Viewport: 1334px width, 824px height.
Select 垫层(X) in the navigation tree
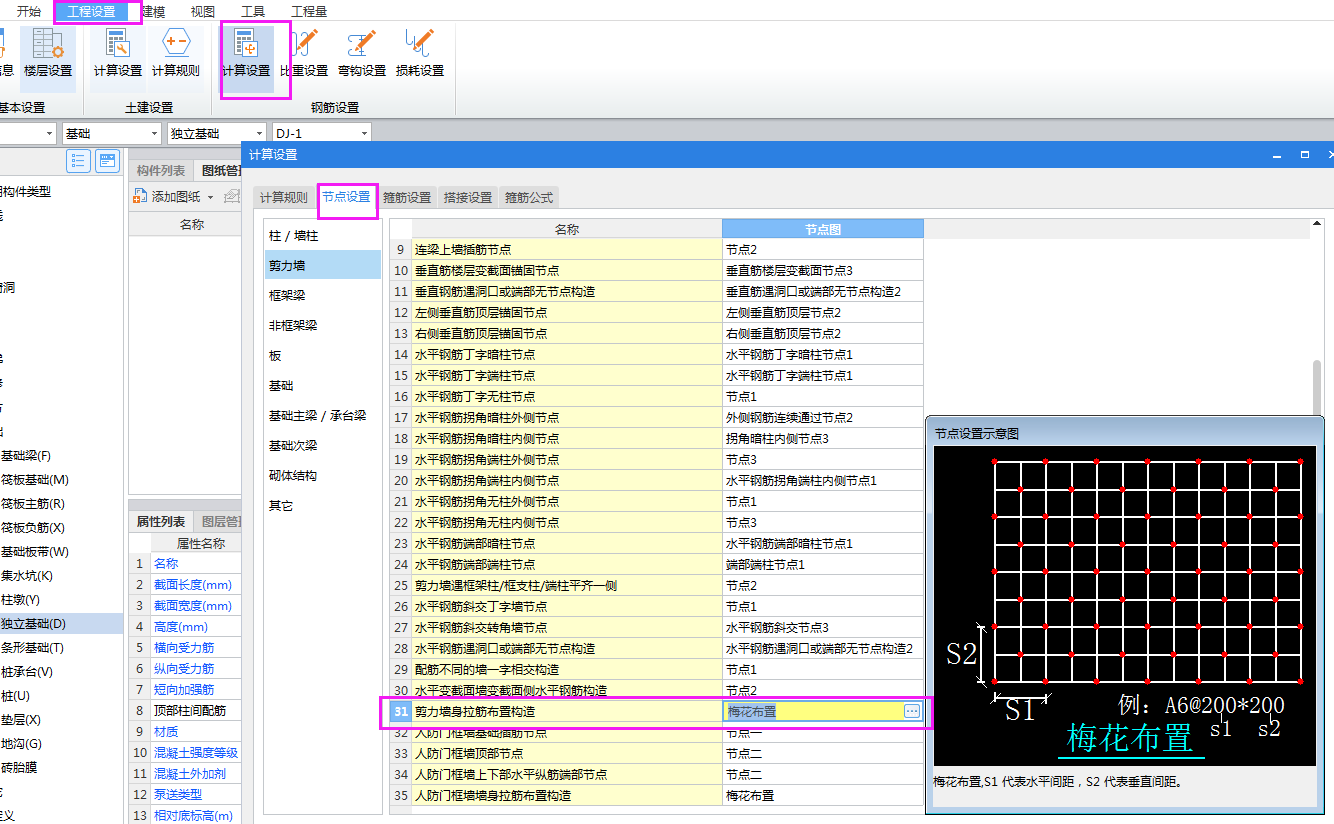[20, 720]
